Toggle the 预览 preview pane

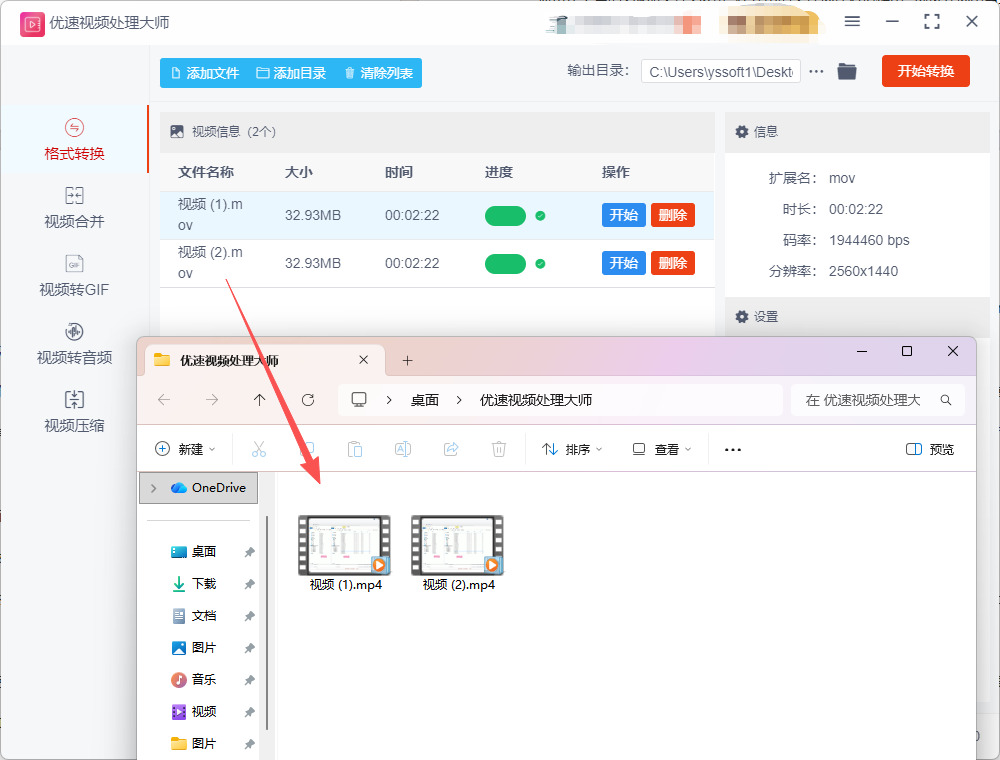tap(929, 450)
